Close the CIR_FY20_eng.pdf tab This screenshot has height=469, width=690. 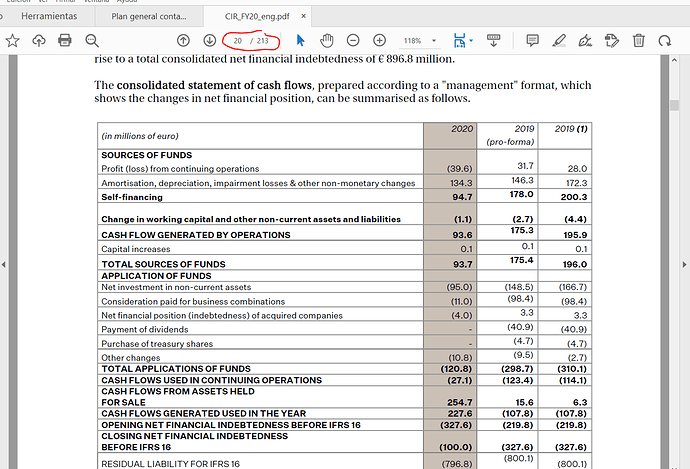(304, 16)
